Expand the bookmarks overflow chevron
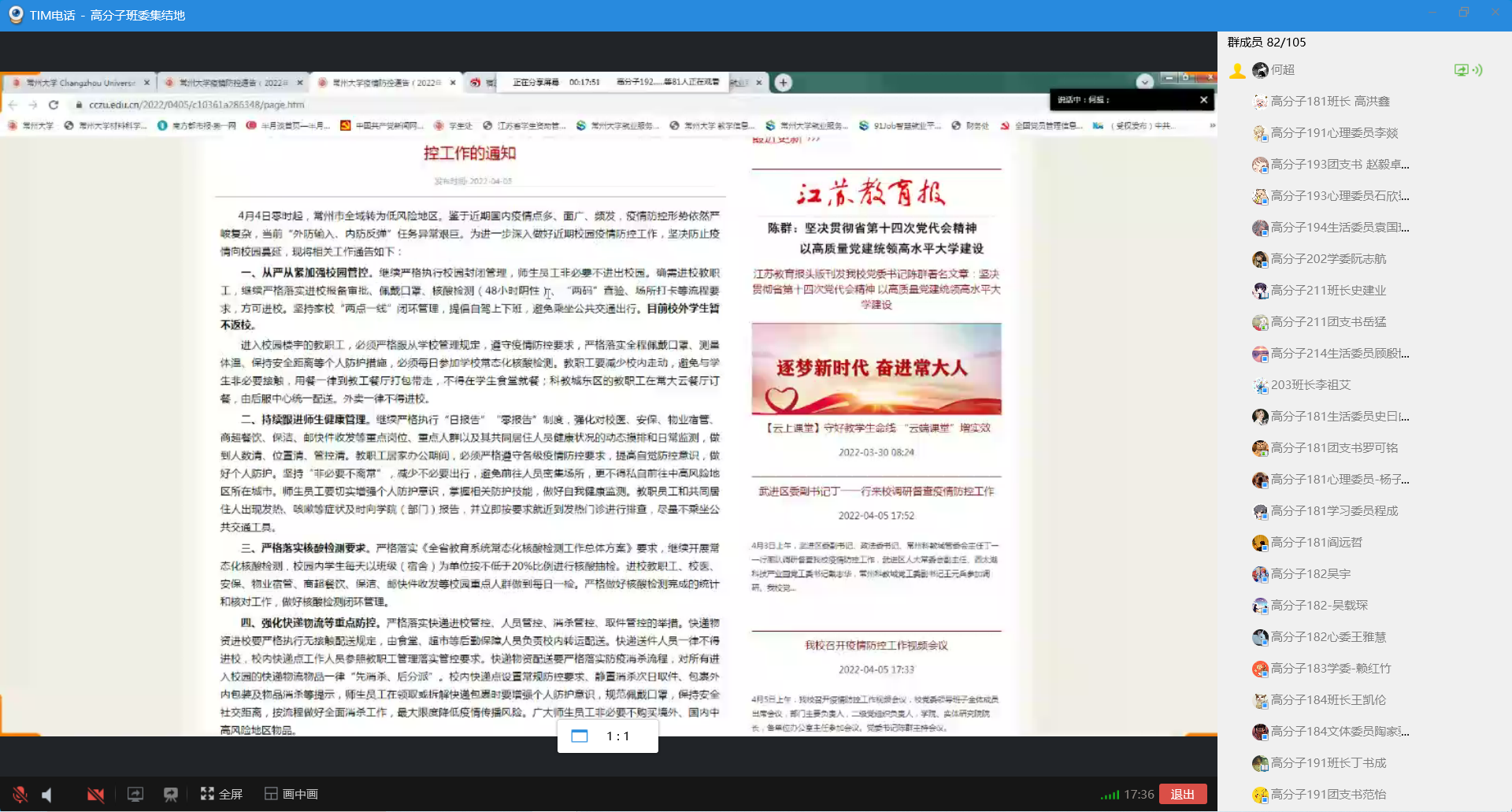The height and width of the screenshot is (812, 1512). [x=1212, y=125]
